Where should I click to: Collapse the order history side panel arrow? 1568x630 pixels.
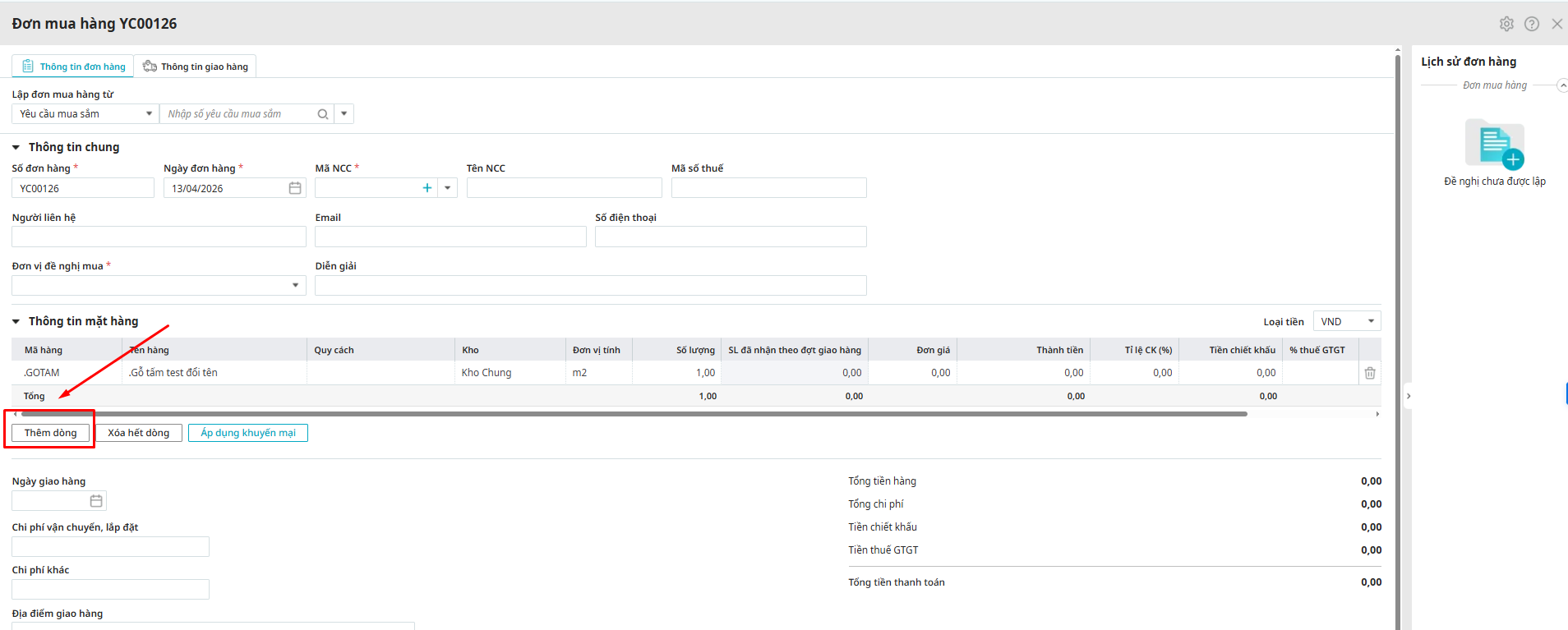pyautogui.click(x=1409, y=396)
